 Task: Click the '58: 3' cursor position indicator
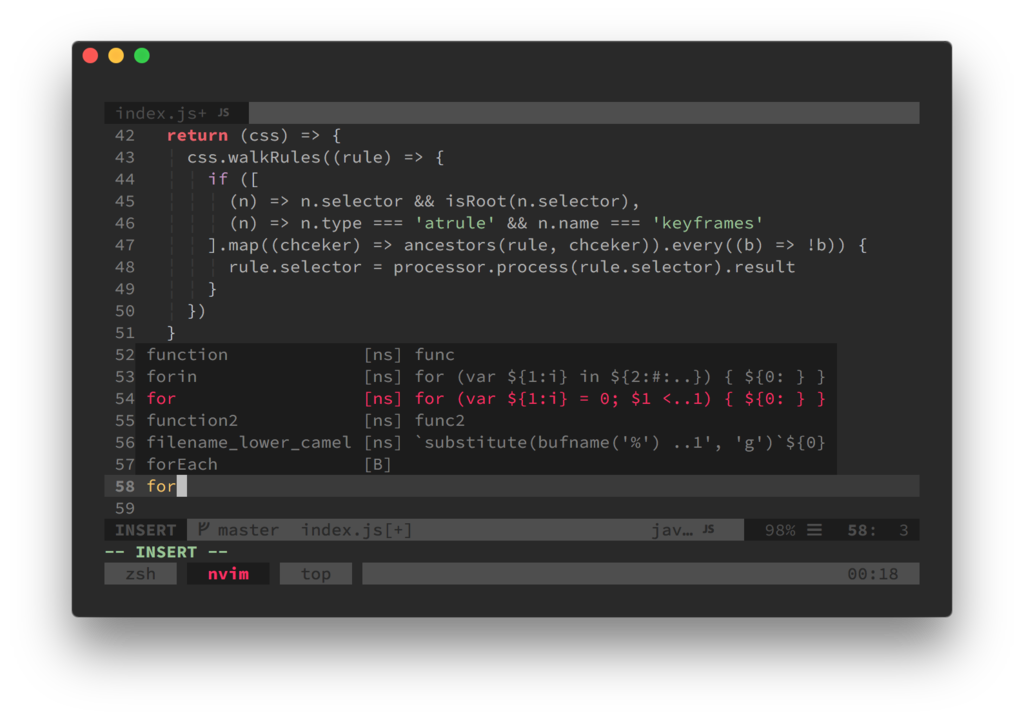878,530
